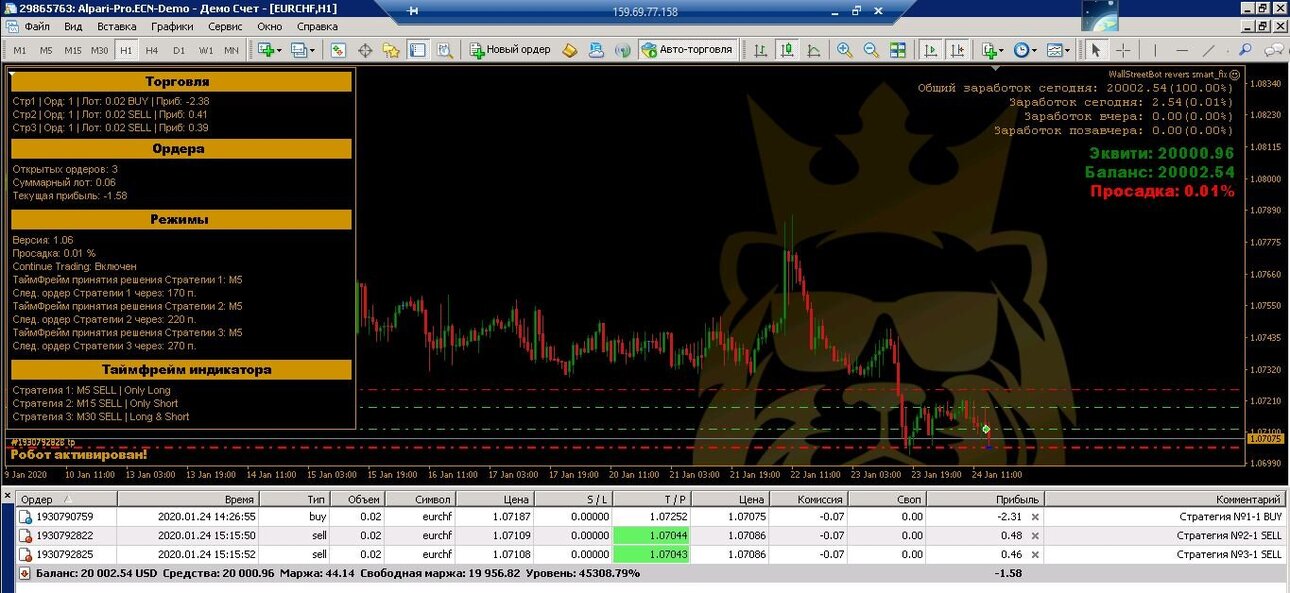Screen dimensions: 1290x593
Task: Tile the chart windows
Action: [898, 50]
